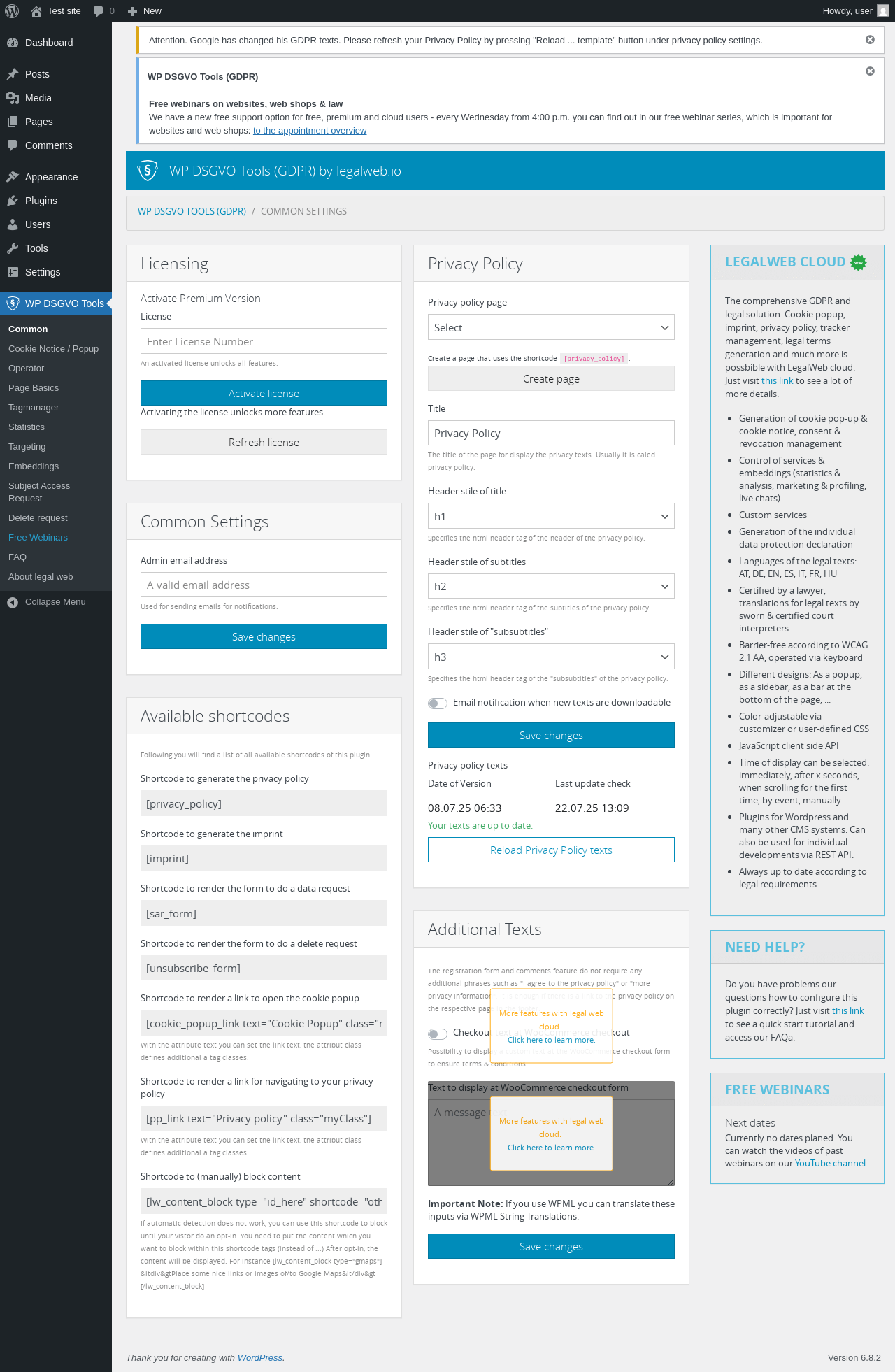Click the Create page button
This screenshot has height=1372, width=895.
551,378
